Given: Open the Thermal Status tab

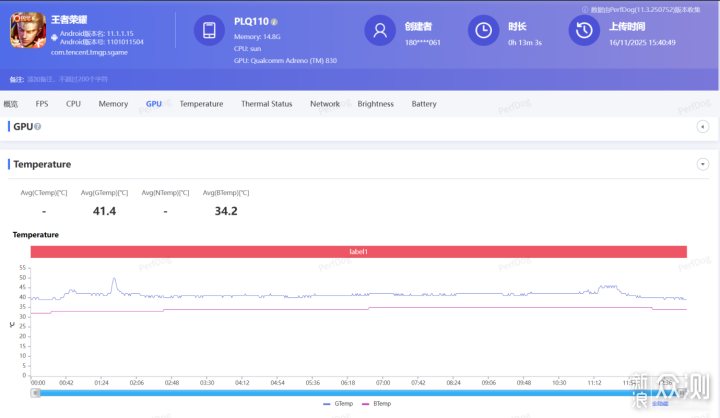Looking at the screenshot, I should pos(266,104).
